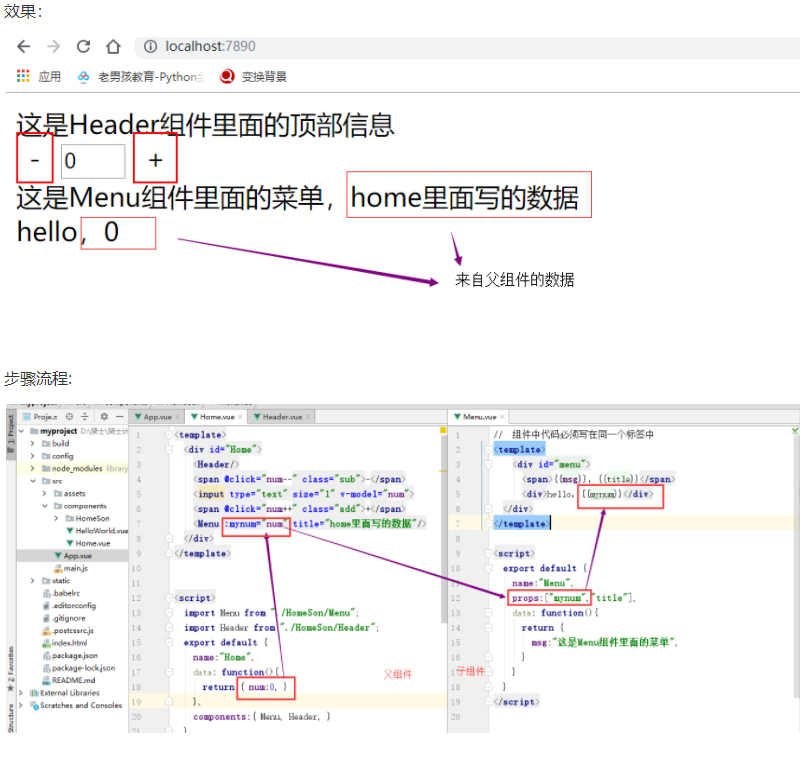Close the Header.vue tab

(308, 417)
